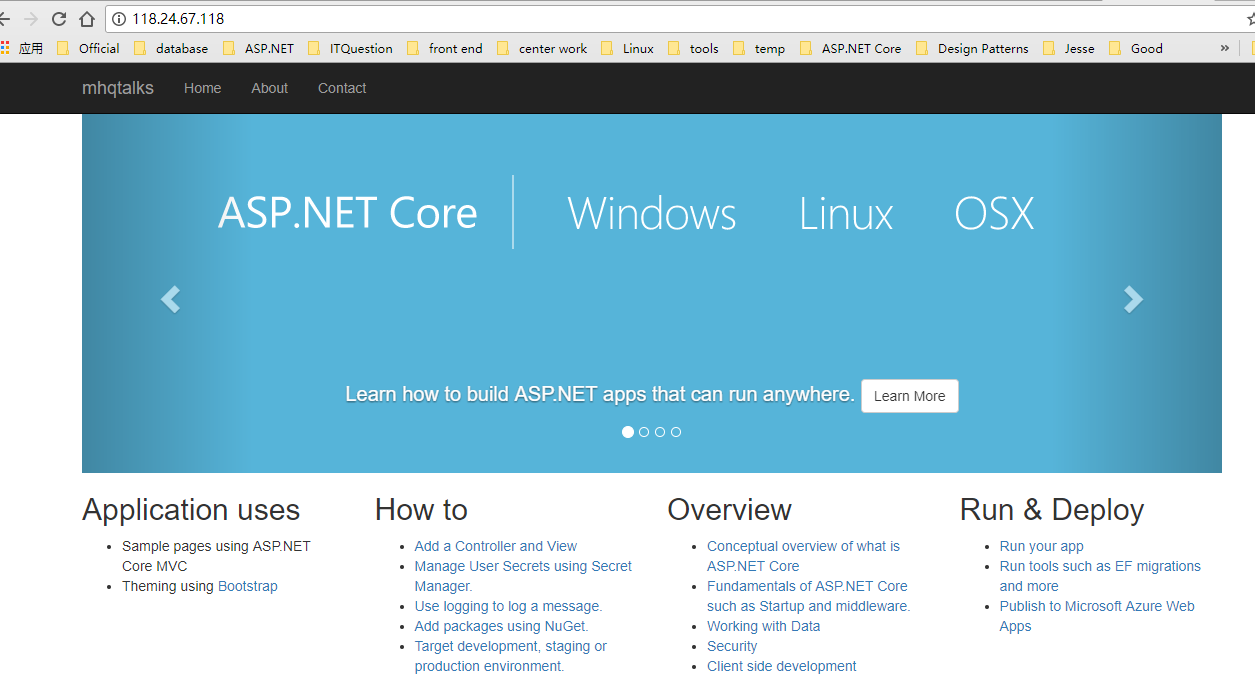Open Add a Controller and View link
The width and height of the screenshot is (1255, 674).
[x=496, y=546]
